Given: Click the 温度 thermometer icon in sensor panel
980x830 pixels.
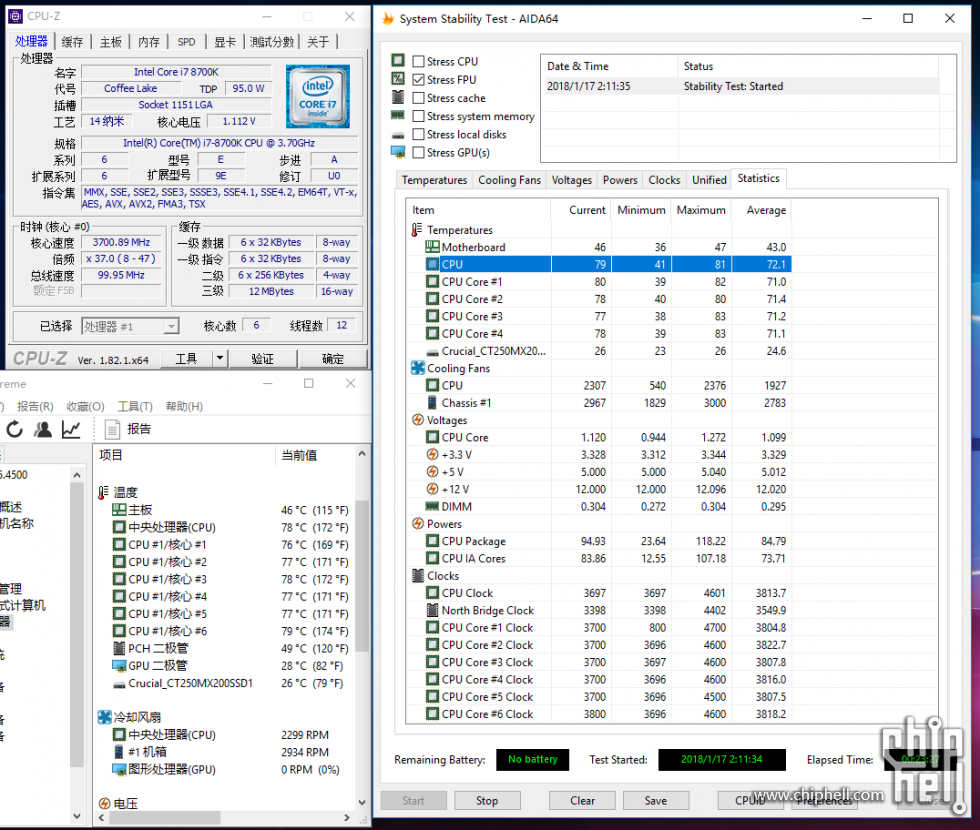Looking at the screenshot, I should pyautogui.click(x=104, y=492).
